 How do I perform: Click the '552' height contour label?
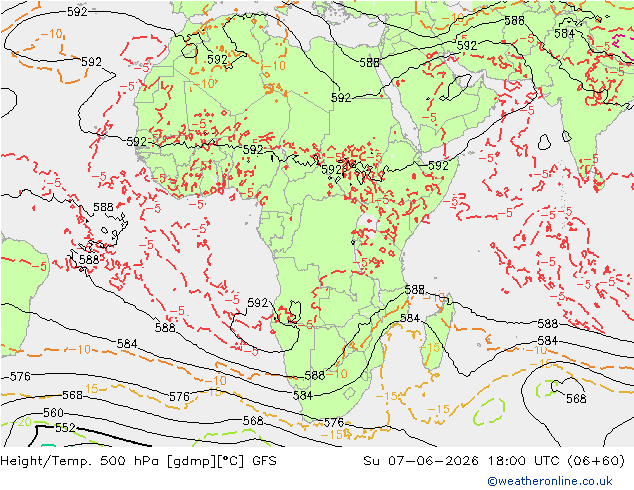(65, 428)
